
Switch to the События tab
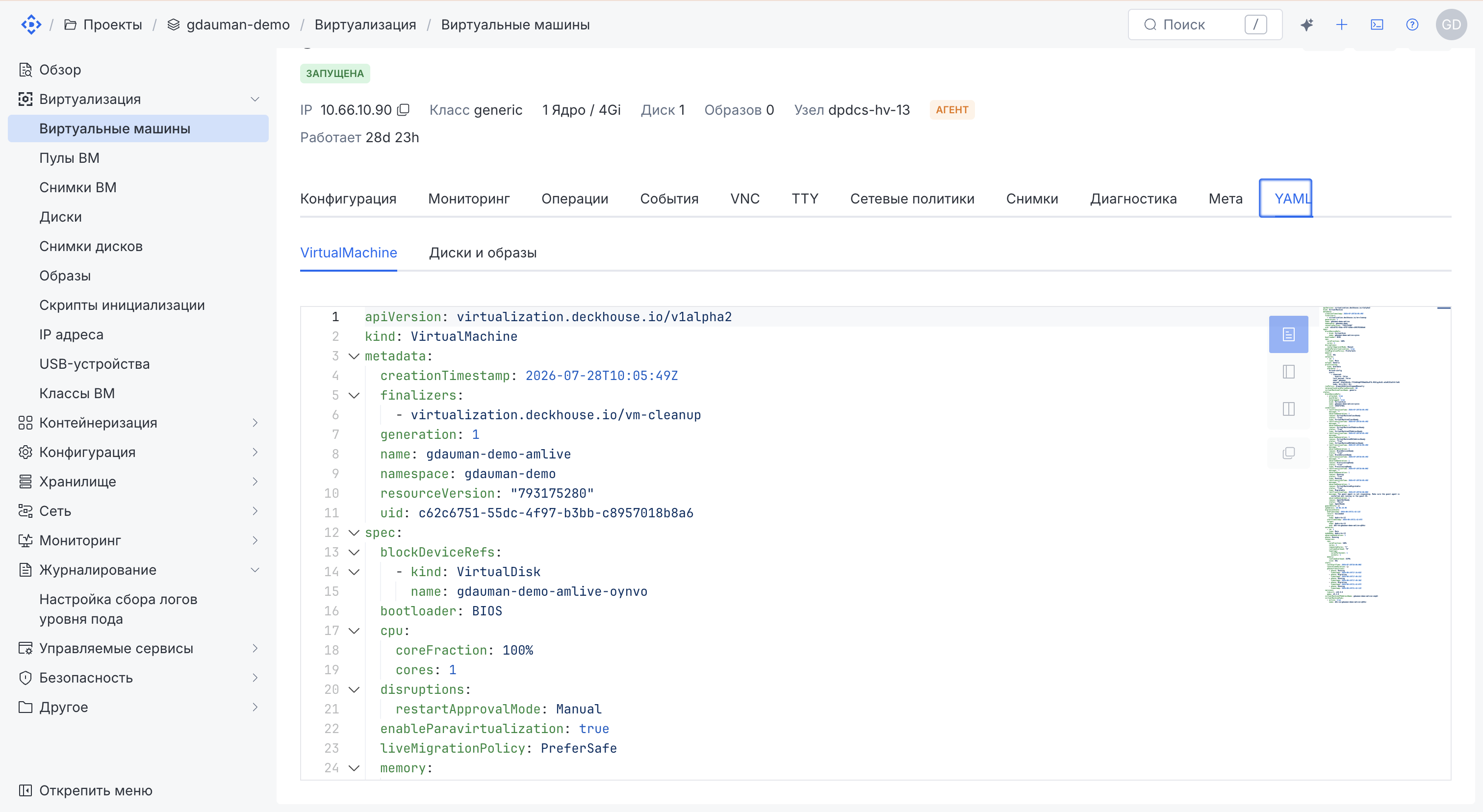[x=669, y=199]
